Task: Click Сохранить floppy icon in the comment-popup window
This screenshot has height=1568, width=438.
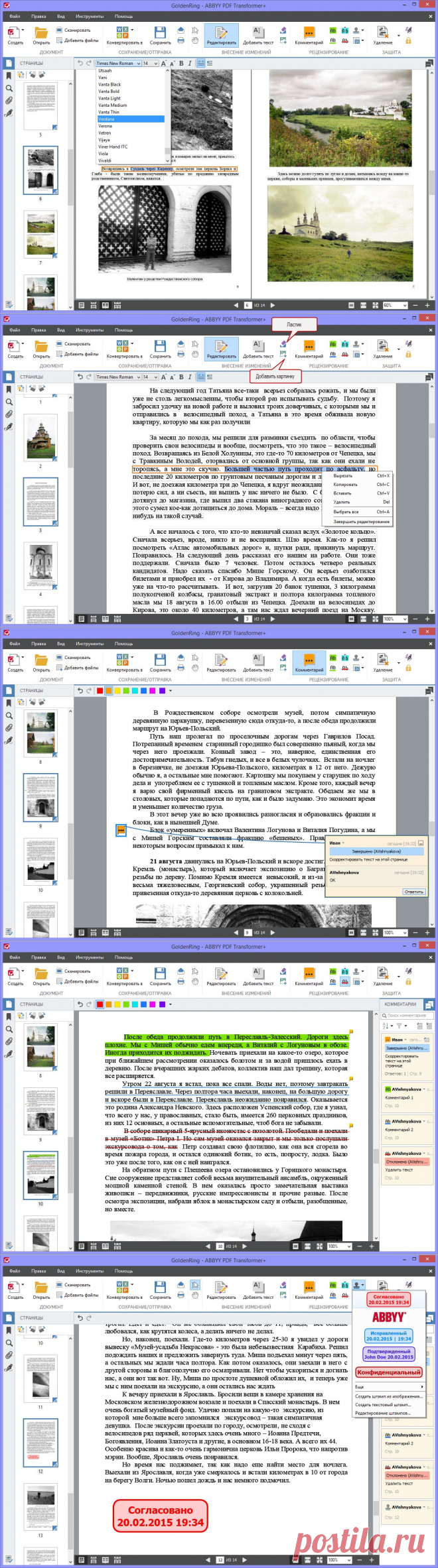Action: (x=160, y=659)
